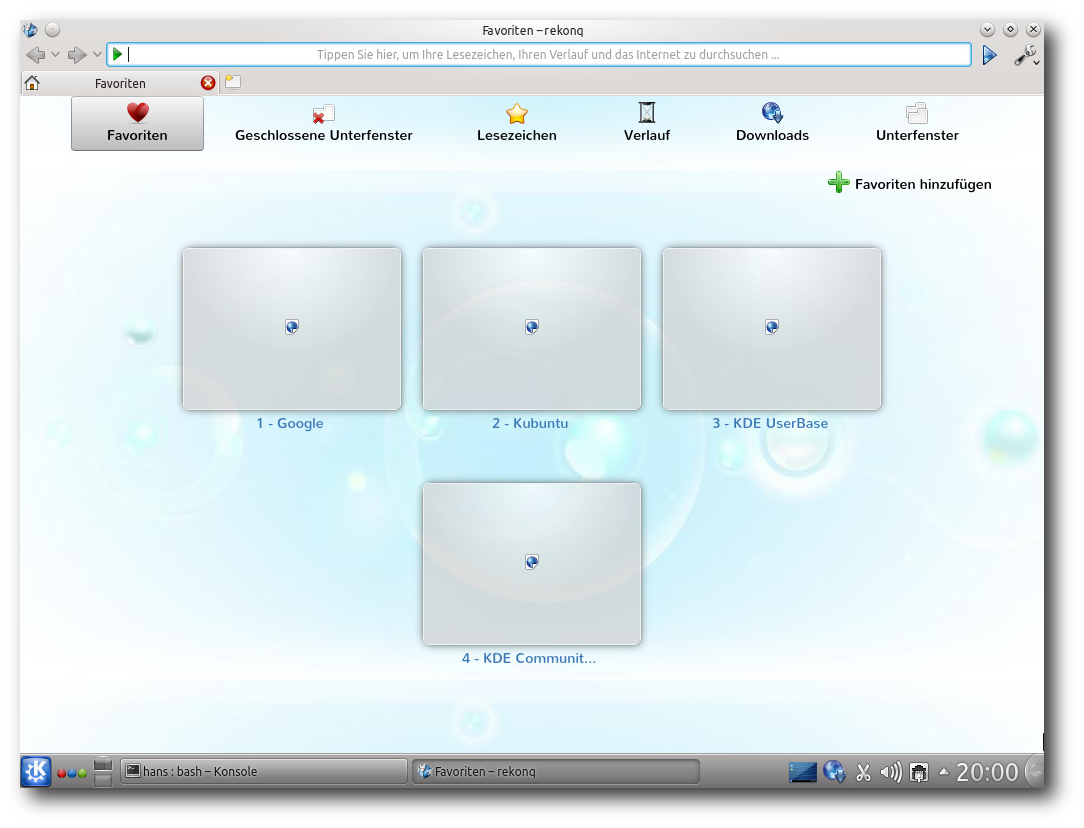Show Geschlossene Unterfenster section
This screenshot has width=1084, height=828.
click(x=324, y=124)
